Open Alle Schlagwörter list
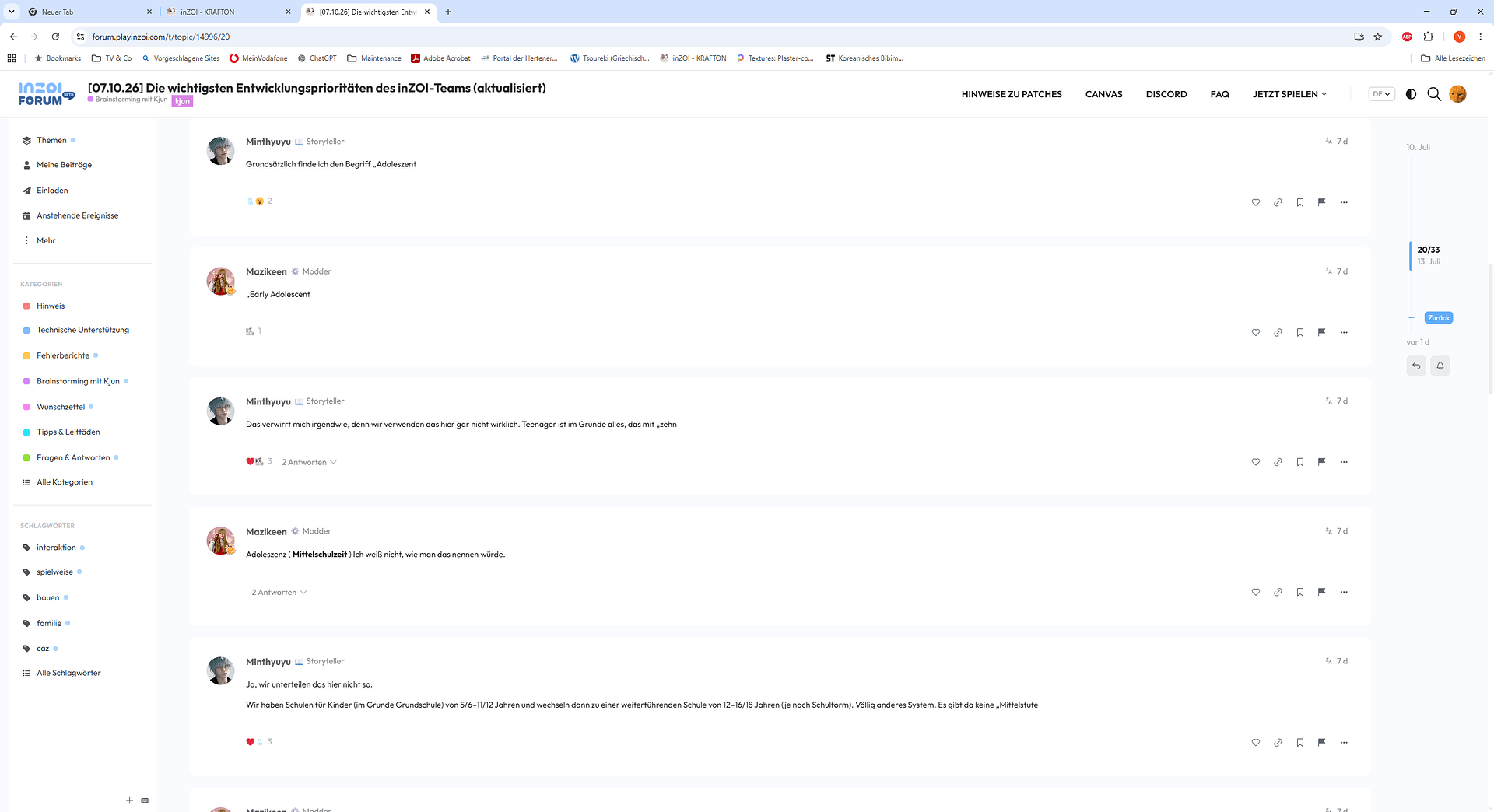1494x812 pixels. point(68,673)
